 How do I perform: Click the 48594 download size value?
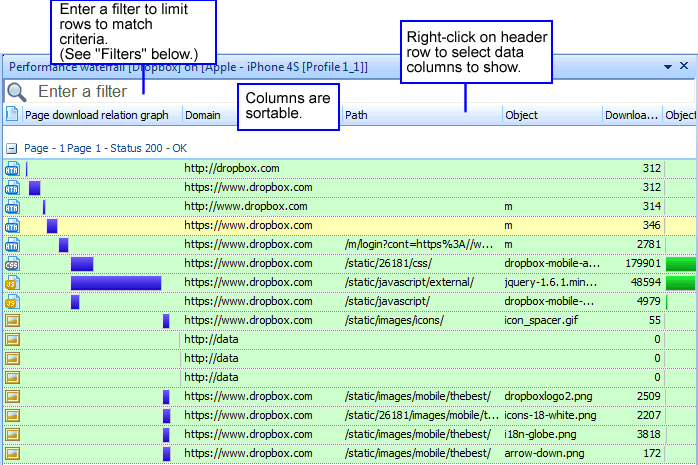coord(645,282)
